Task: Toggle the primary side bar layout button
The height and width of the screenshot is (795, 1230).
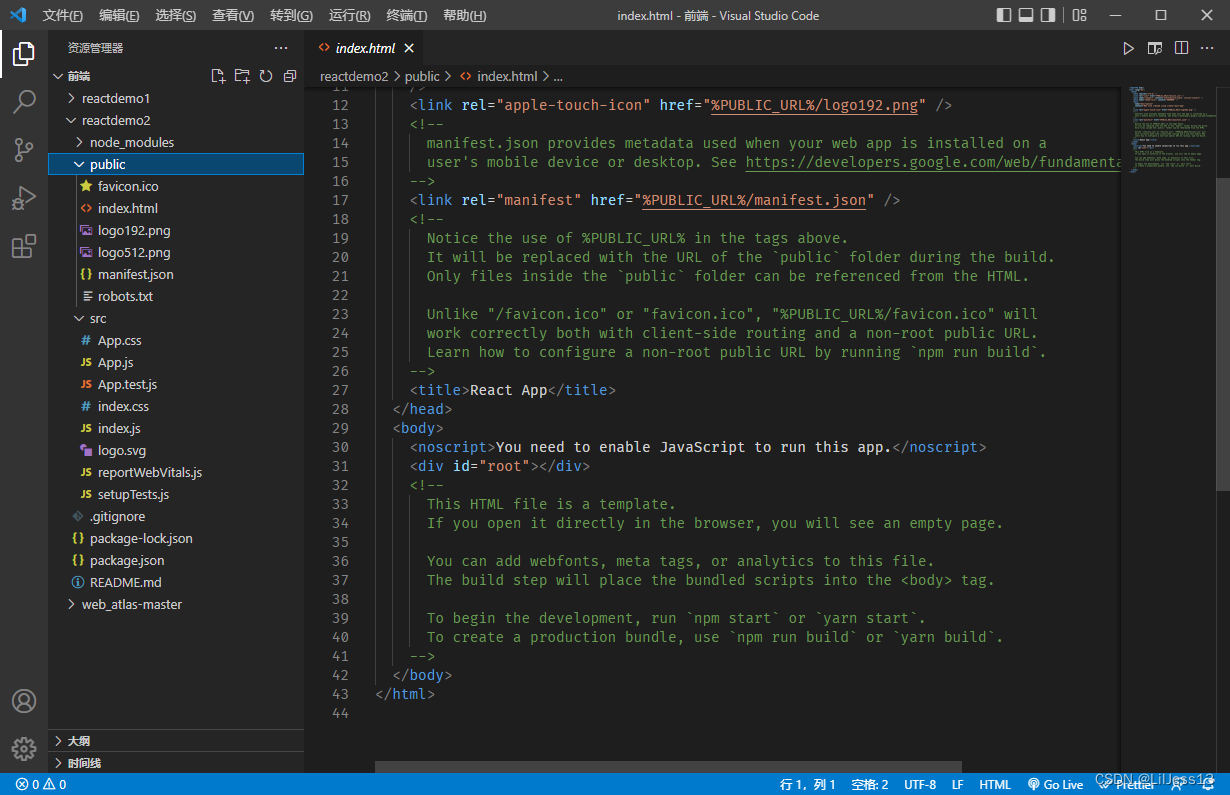Action: click(1004, 15)
